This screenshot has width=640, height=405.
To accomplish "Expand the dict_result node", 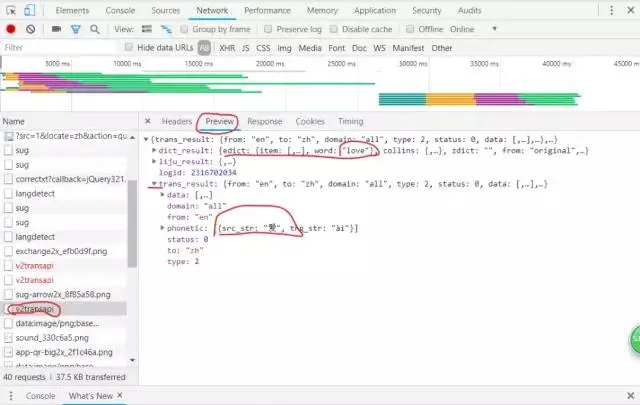I will [x=154, y=151].
